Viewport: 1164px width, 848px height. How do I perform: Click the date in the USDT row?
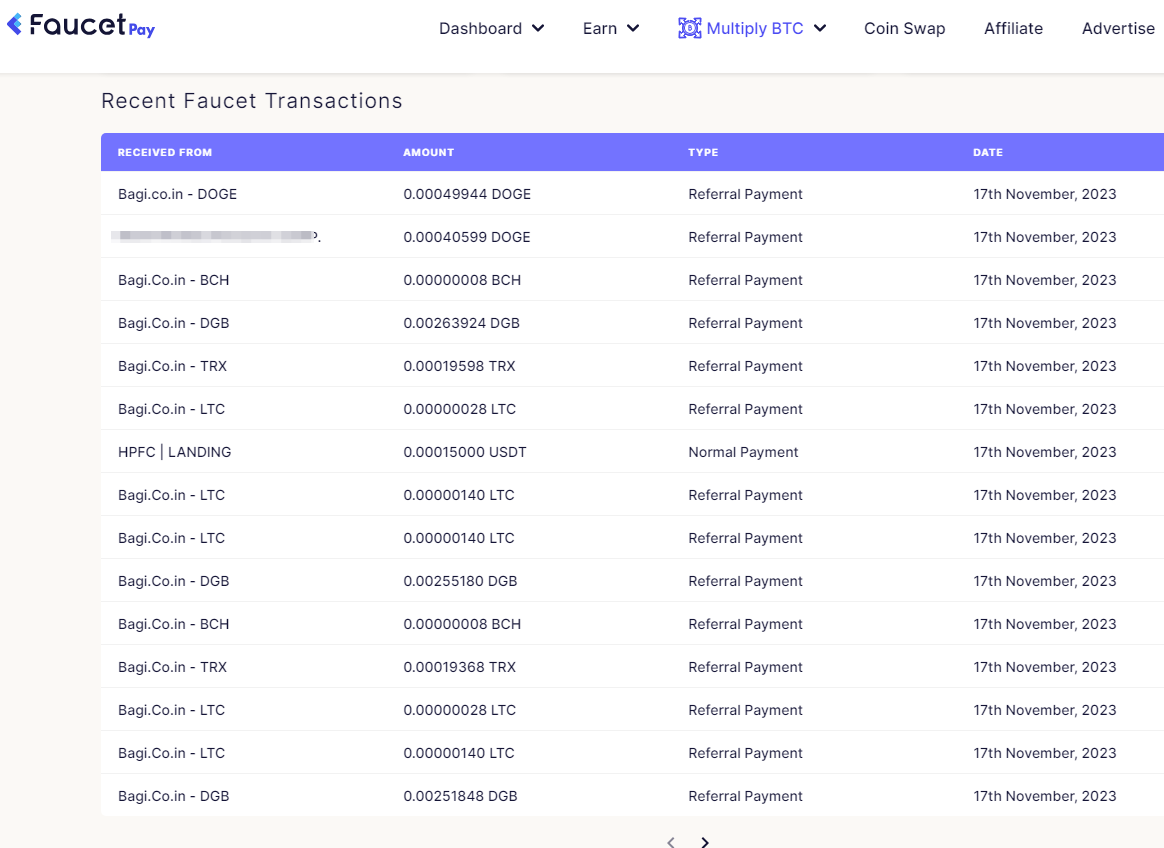pos(1044,452)
